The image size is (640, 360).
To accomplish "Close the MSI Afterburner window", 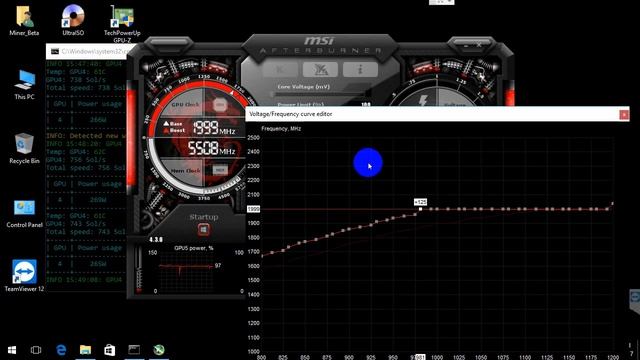I will (x=479, y=45).
